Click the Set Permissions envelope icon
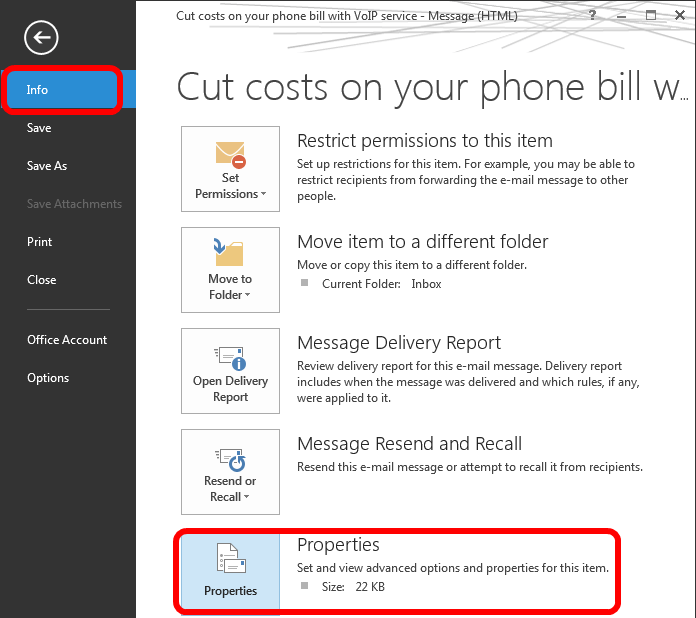This screenshot has width=696, height=618. point(230,154)
